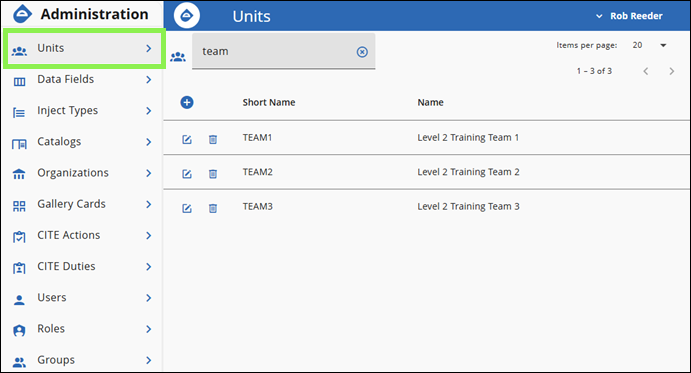Screen dimensions: 691x373
Task: Click the people icon beside search box
Action: pos(178,57)
